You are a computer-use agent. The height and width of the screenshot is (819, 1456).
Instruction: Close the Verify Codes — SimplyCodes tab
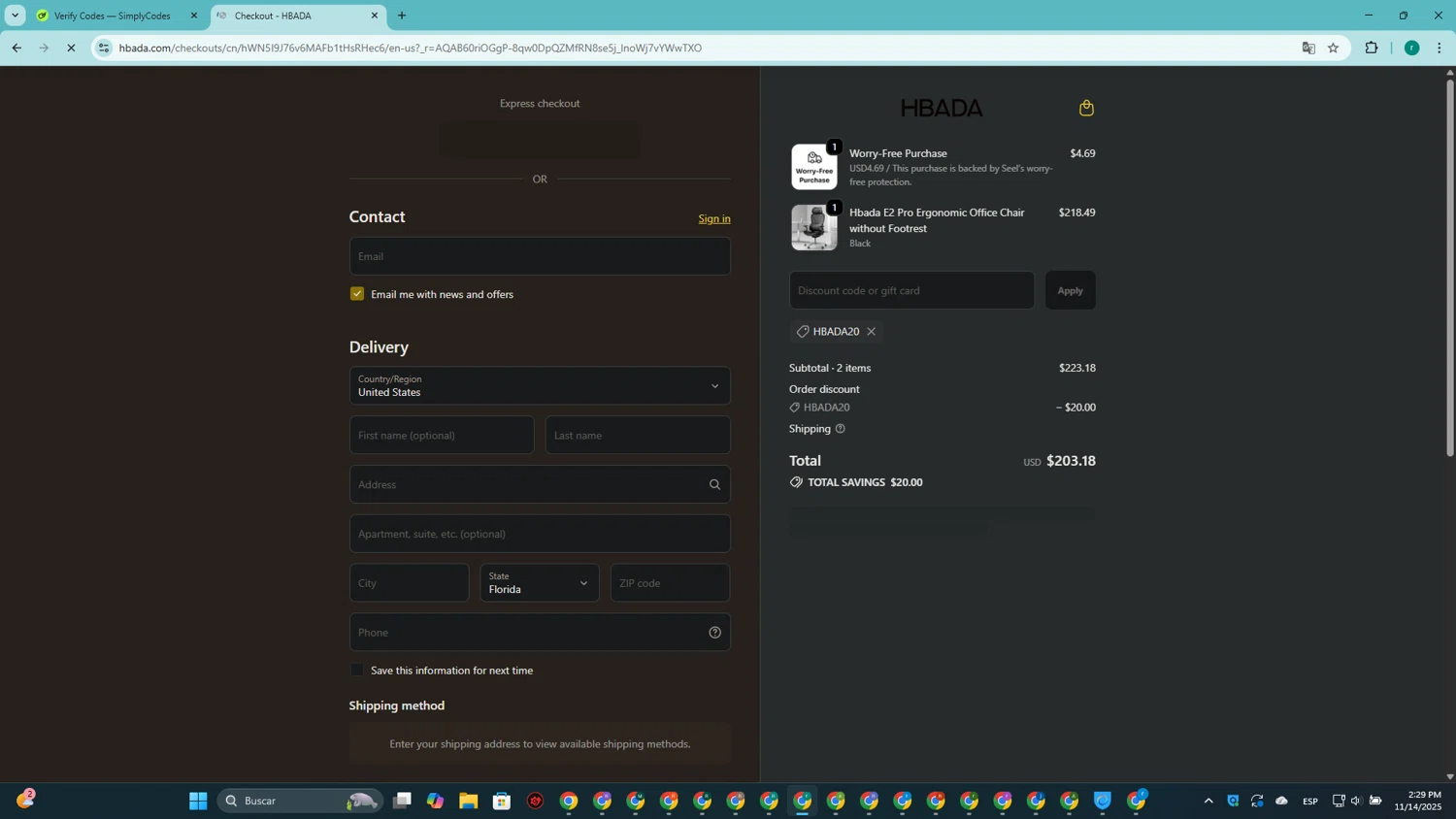[x=193, y=16]
